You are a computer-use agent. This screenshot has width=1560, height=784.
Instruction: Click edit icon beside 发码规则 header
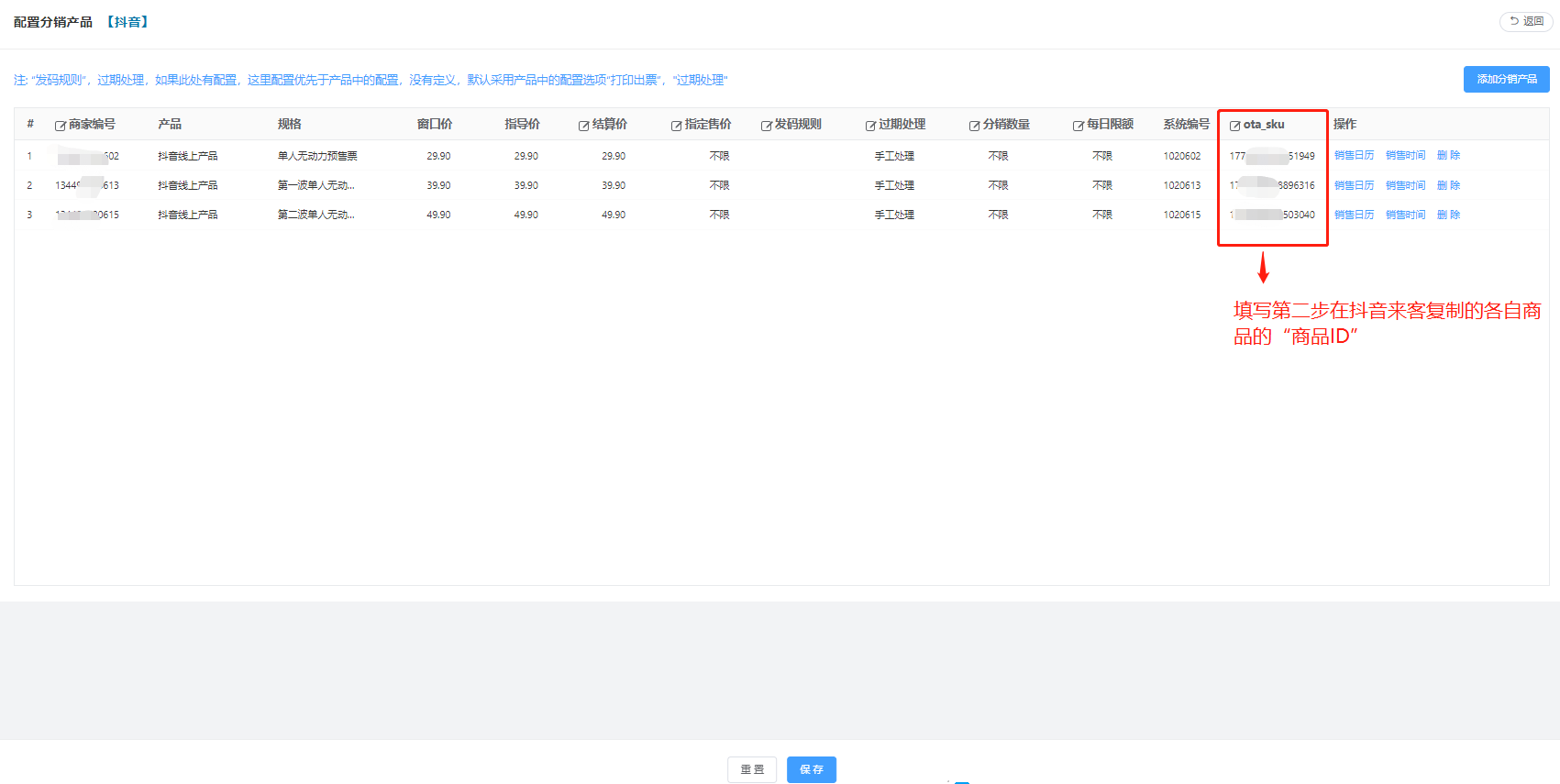(x=766, y=126)
